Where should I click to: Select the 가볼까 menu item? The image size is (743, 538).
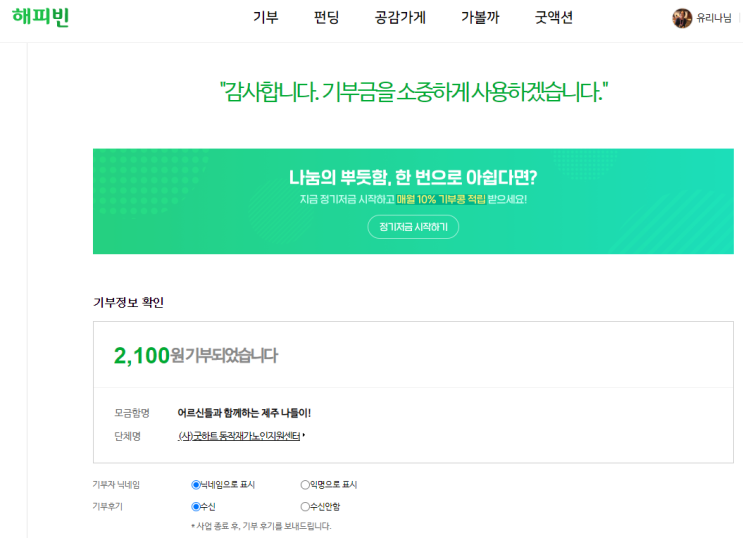480,18
